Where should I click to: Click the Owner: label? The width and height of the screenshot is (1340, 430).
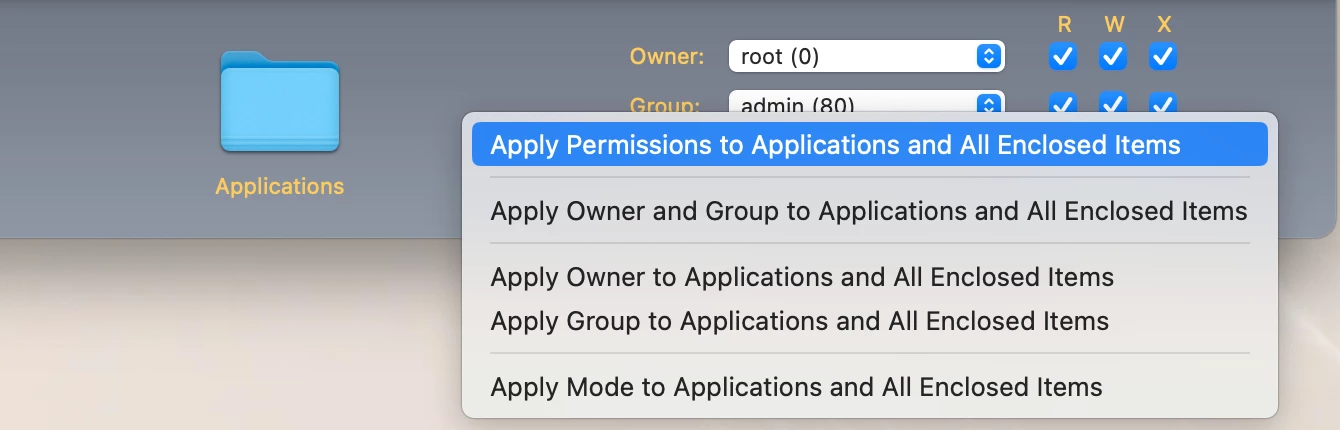(x=667, y=57)
